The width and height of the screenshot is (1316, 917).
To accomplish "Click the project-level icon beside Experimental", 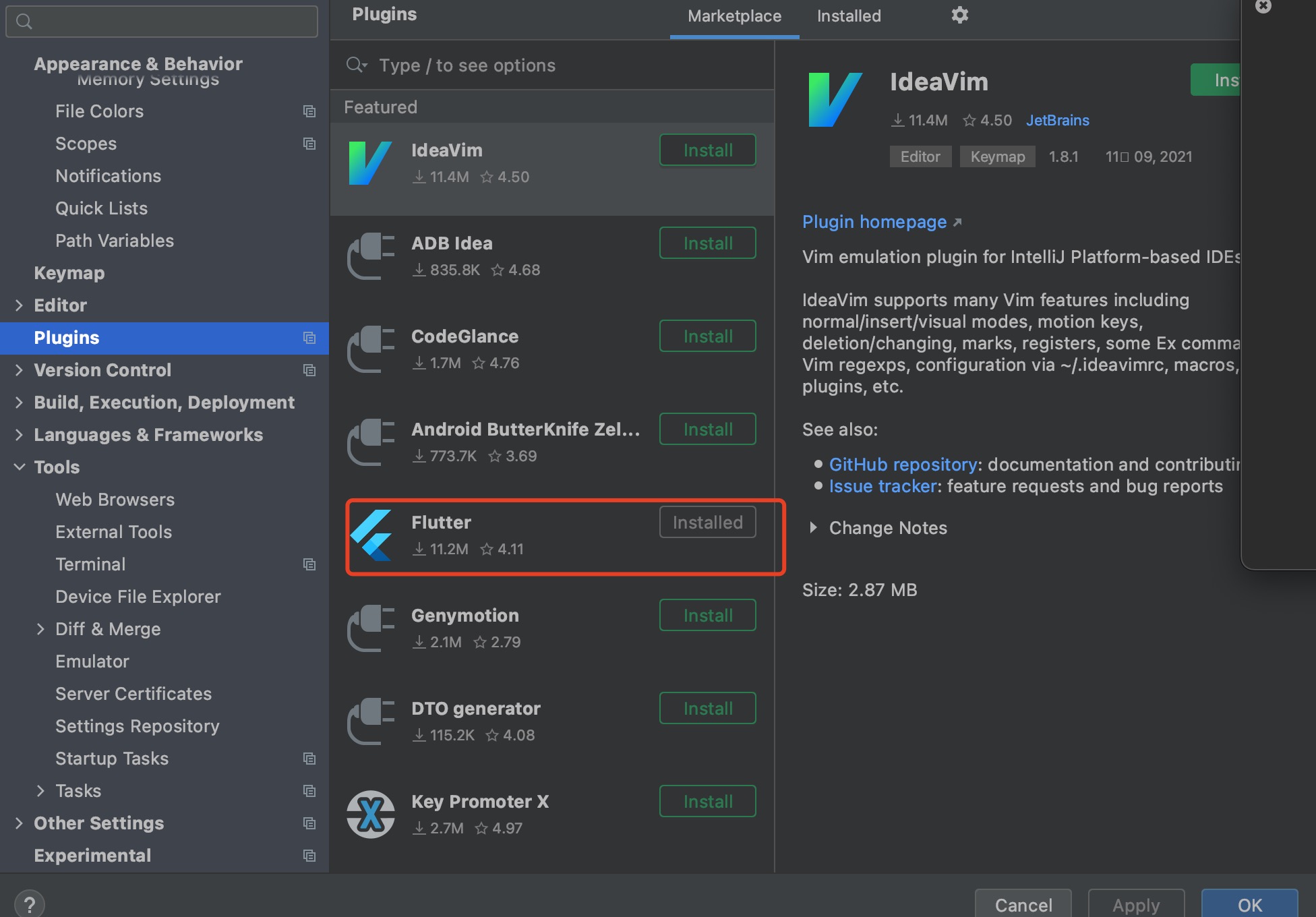I will click(x=309, y=856).
